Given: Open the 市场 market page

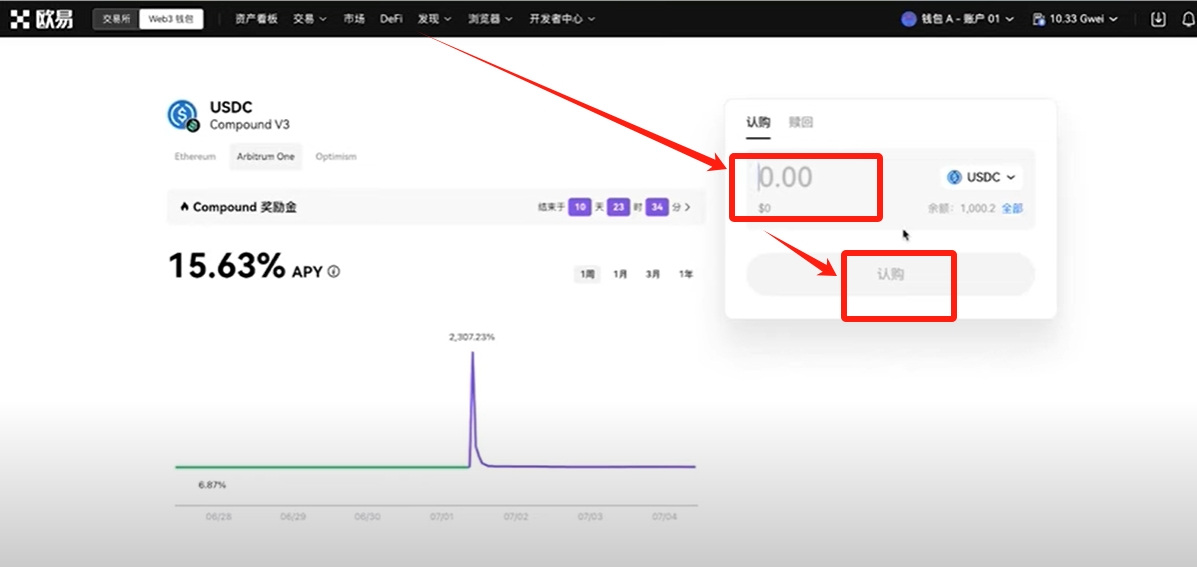Looking at the screenshot, I should click(353, 19).
